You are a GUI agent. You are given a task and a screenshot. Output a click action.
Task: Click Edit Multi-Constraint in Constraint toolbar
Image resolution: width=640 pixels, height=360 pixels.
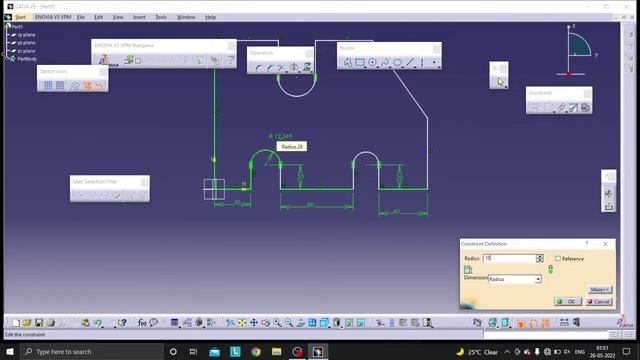(585, 107)
